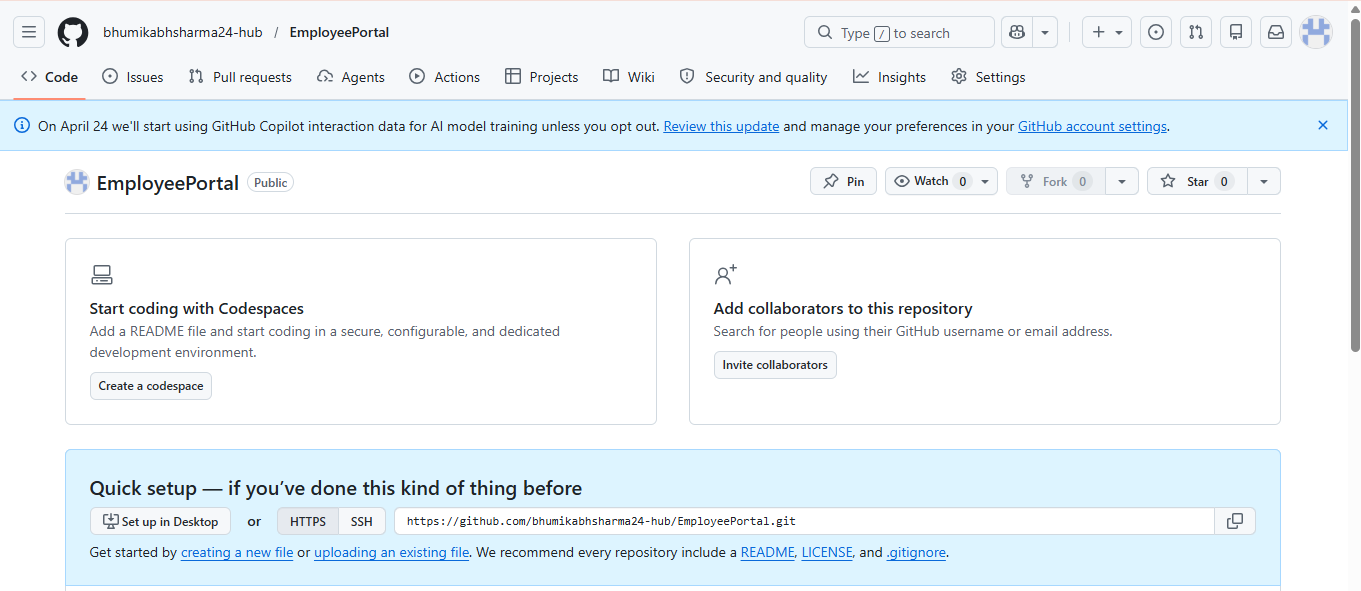Open the create new plus dropdown
This screenshot has width=1361, height=591.
point(1107,32)
